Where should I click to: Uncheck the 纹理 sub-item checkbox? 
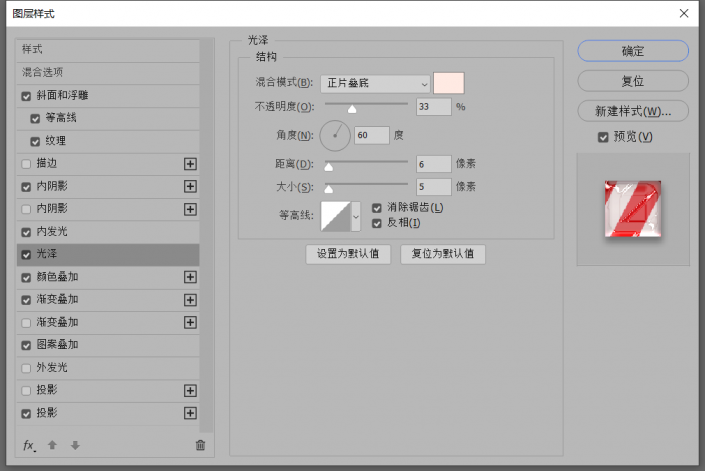tap(35, 142)
